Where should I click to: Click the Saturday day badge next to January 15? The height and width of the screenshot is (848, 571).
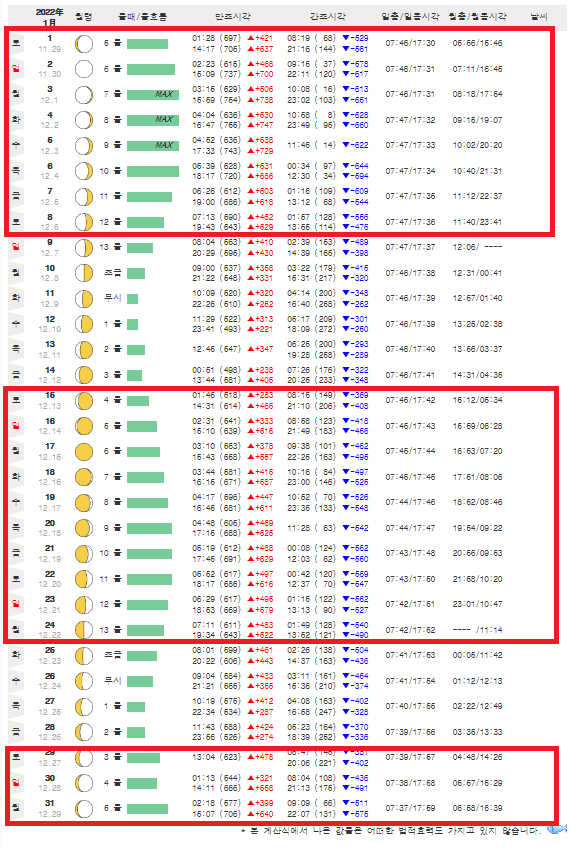16,400
